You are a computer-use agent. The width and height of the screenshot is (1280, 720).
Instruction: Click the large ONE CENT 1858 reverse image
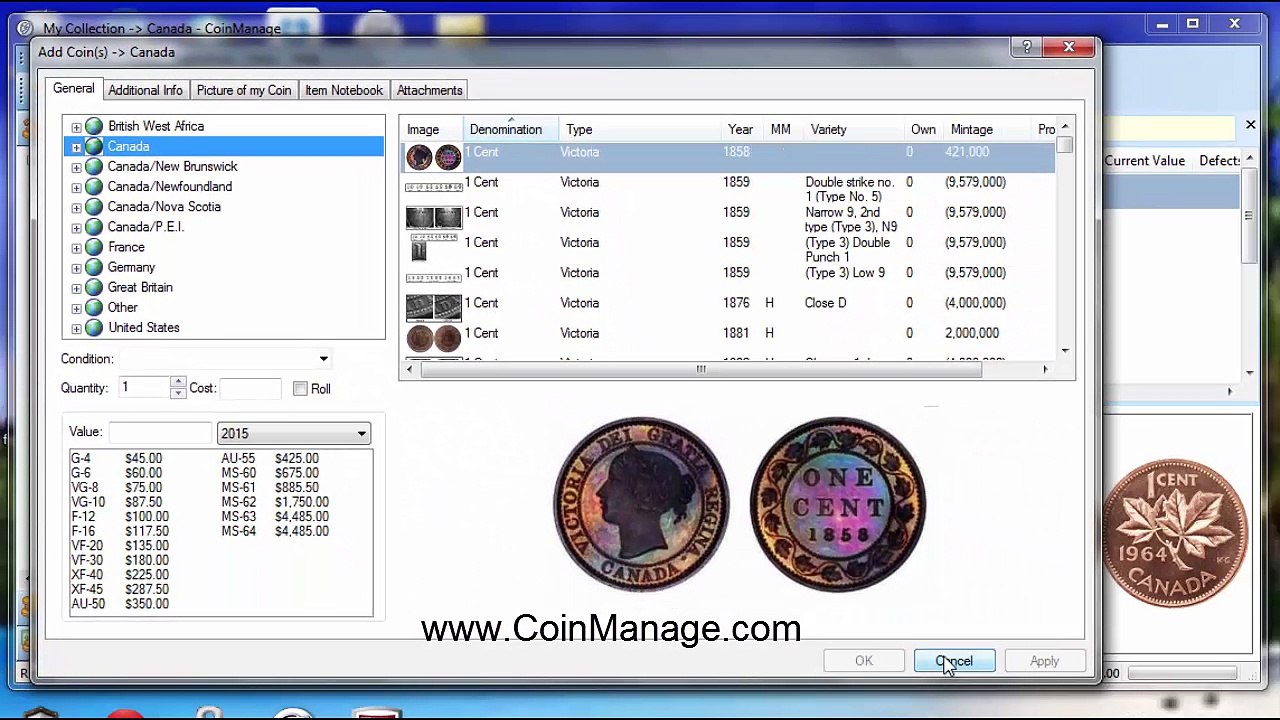(837, 504)
